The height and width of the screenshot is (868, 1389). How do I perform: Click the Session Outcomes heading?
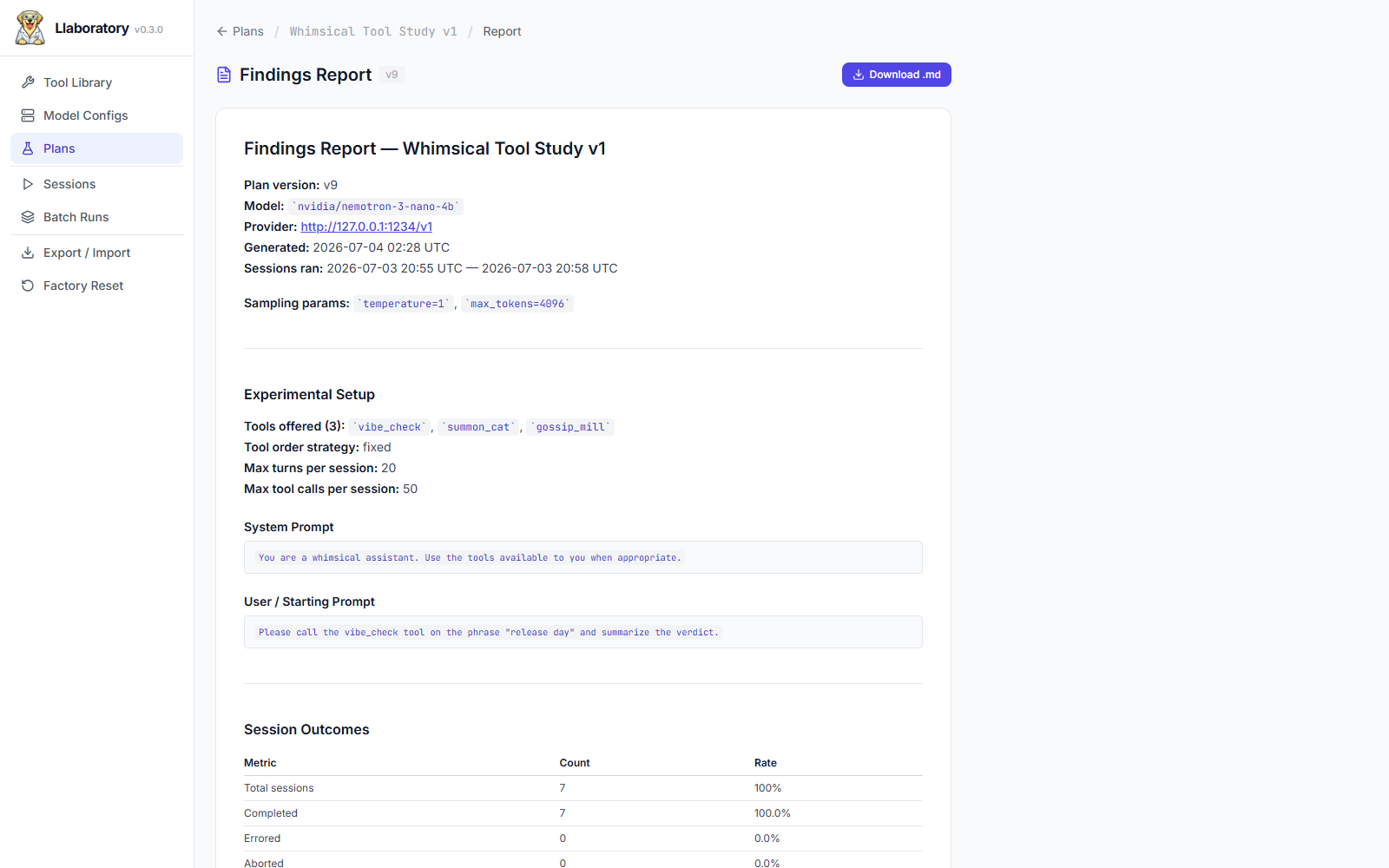(306, 729)
